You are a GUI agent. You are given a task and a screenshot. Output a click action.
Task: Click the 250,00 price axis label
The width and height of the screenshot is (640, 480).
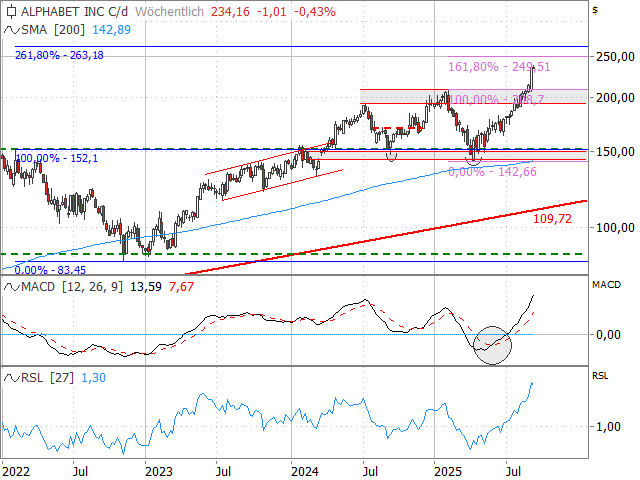pos(616,57)
